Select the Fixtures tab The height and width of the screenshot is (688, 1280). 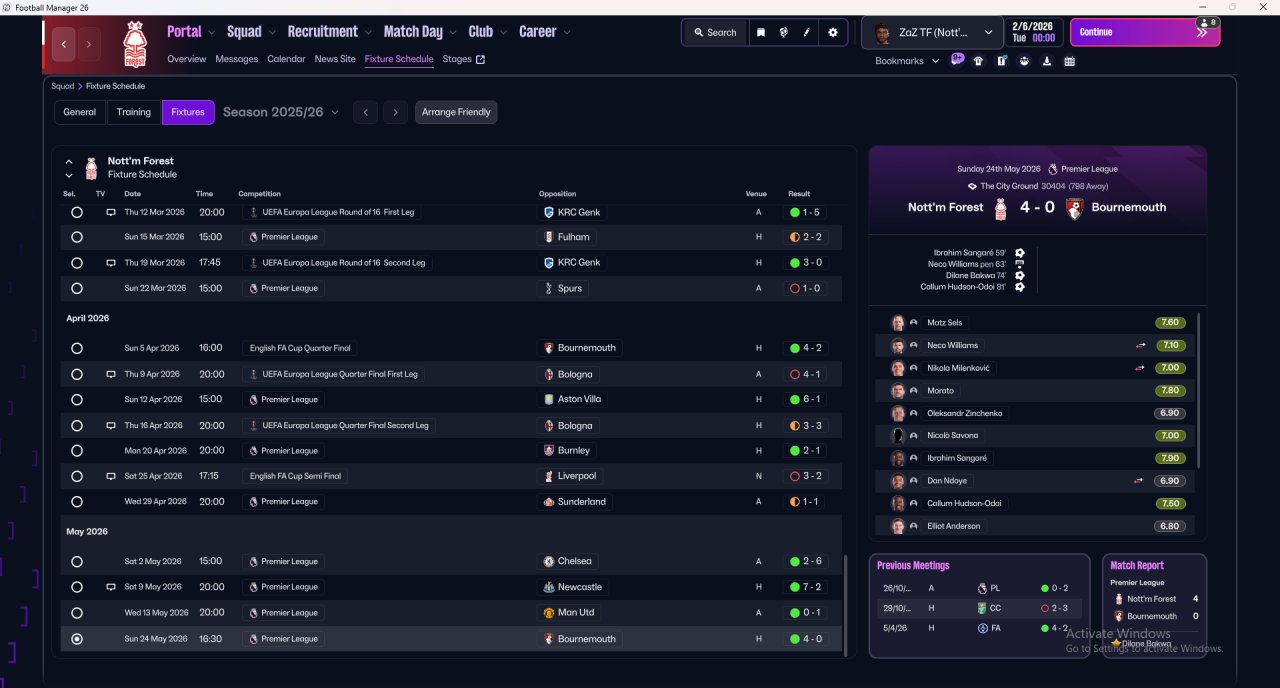[188, 112]
